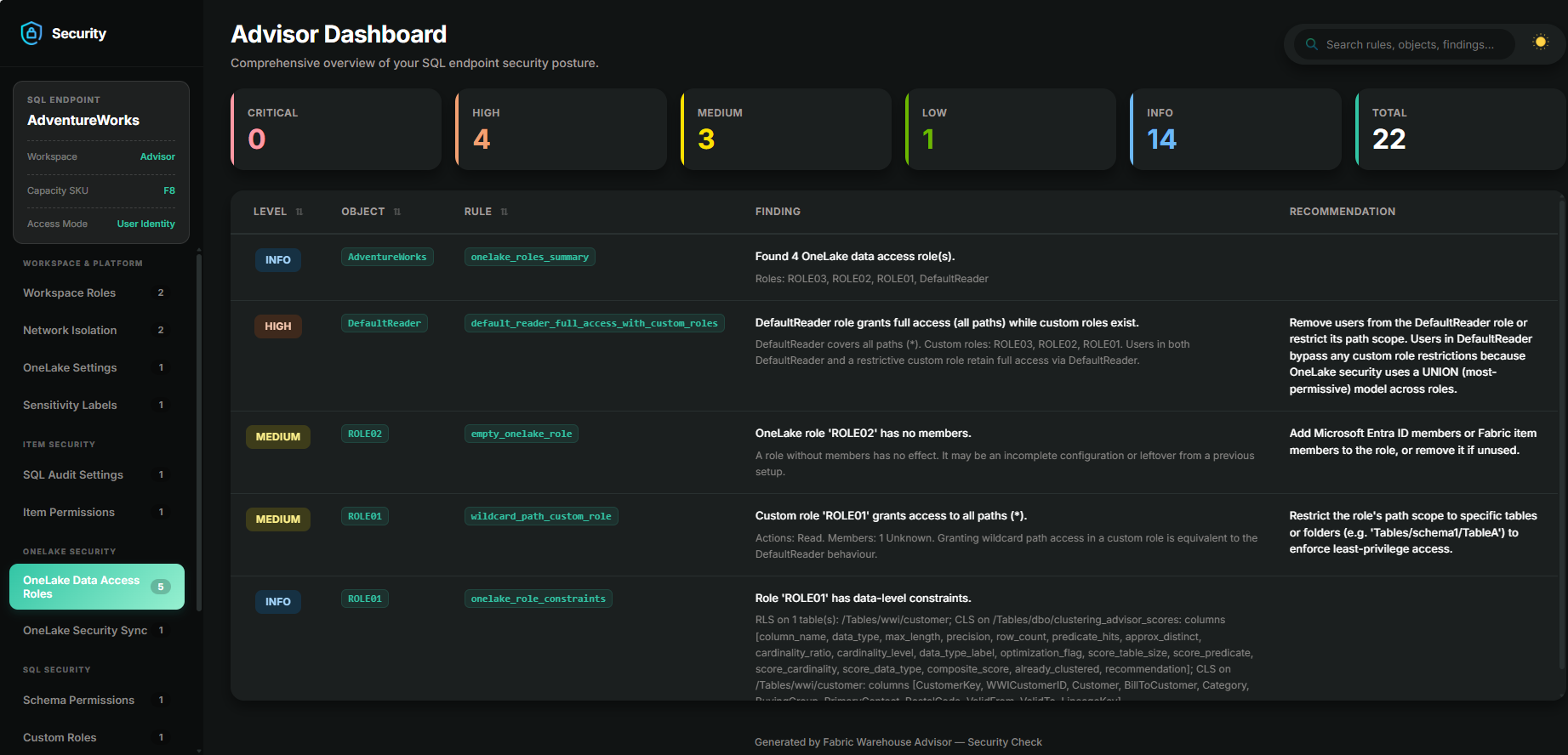Open Item Permissions section

coord(96,513)
